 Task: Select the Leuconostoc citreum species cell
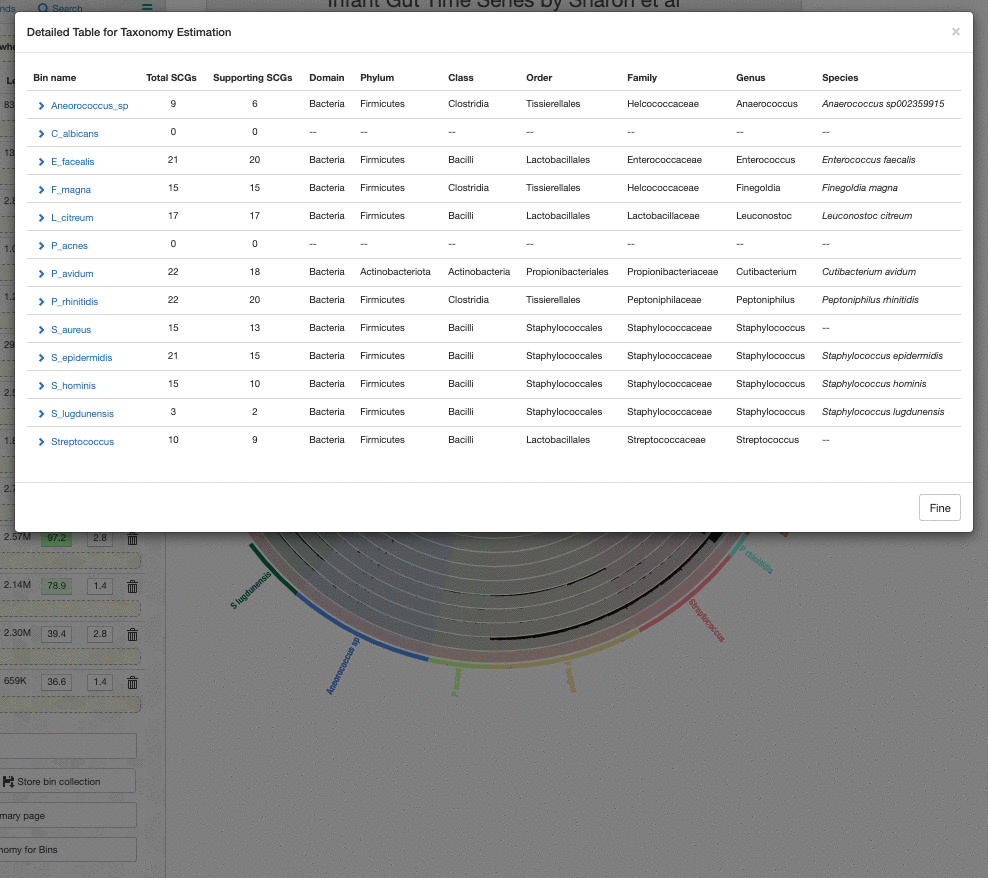tap(866, 216)
